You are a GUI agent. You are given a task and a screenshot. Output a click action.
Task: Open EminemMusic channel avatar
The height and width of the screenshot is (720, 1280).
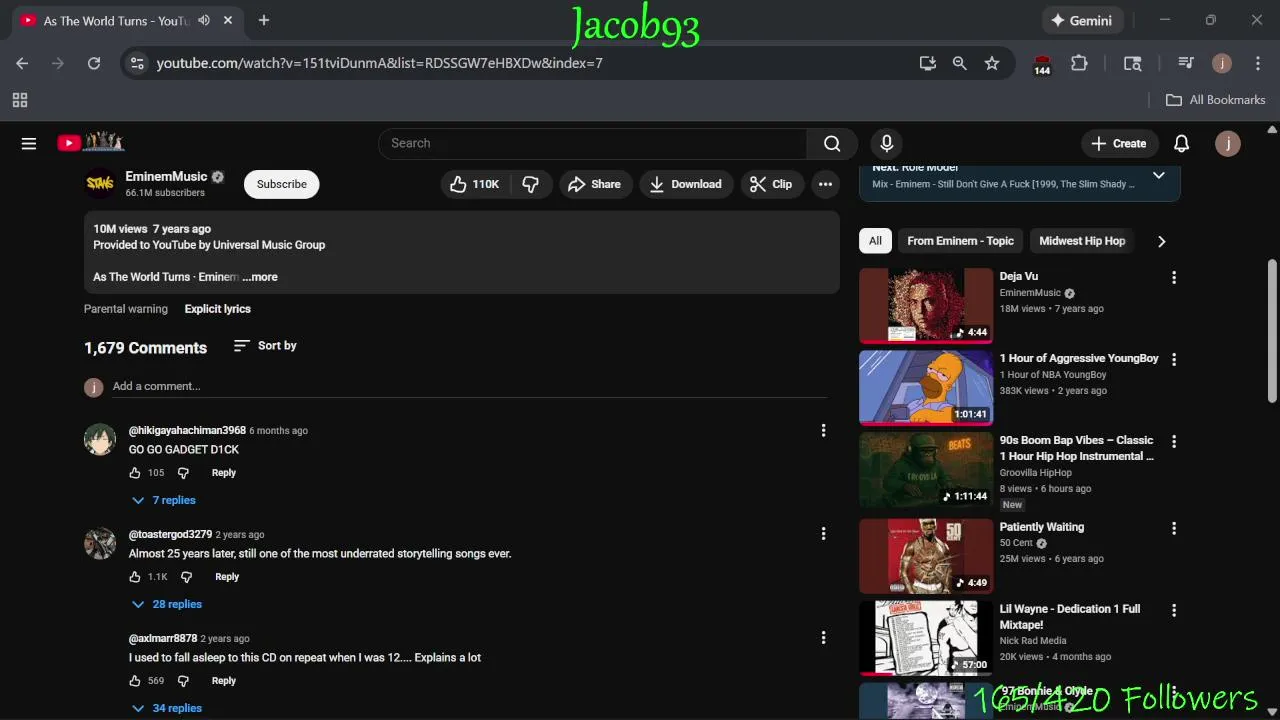tap(100, 183)
